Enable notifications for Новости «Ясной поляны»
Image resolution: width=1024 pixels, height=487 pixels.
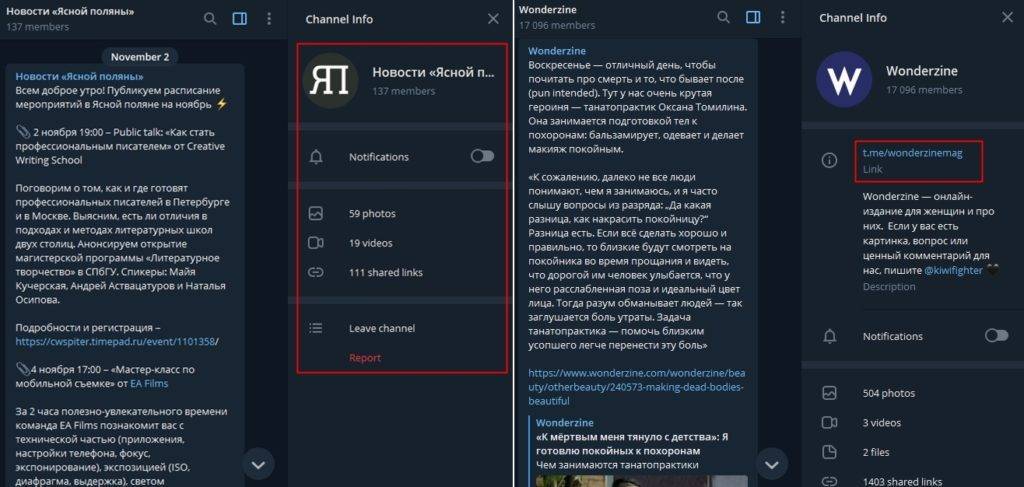482,157
